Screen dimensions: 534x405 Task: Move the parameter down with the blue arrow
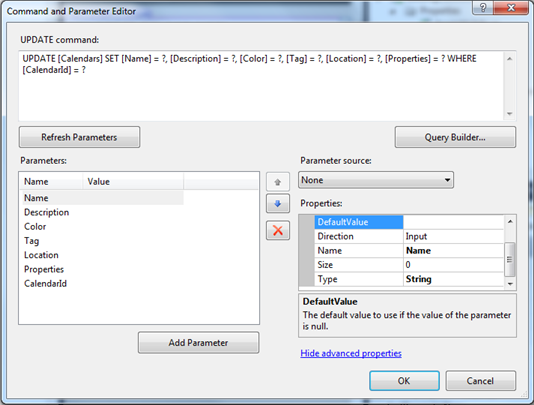click(278, 204)
